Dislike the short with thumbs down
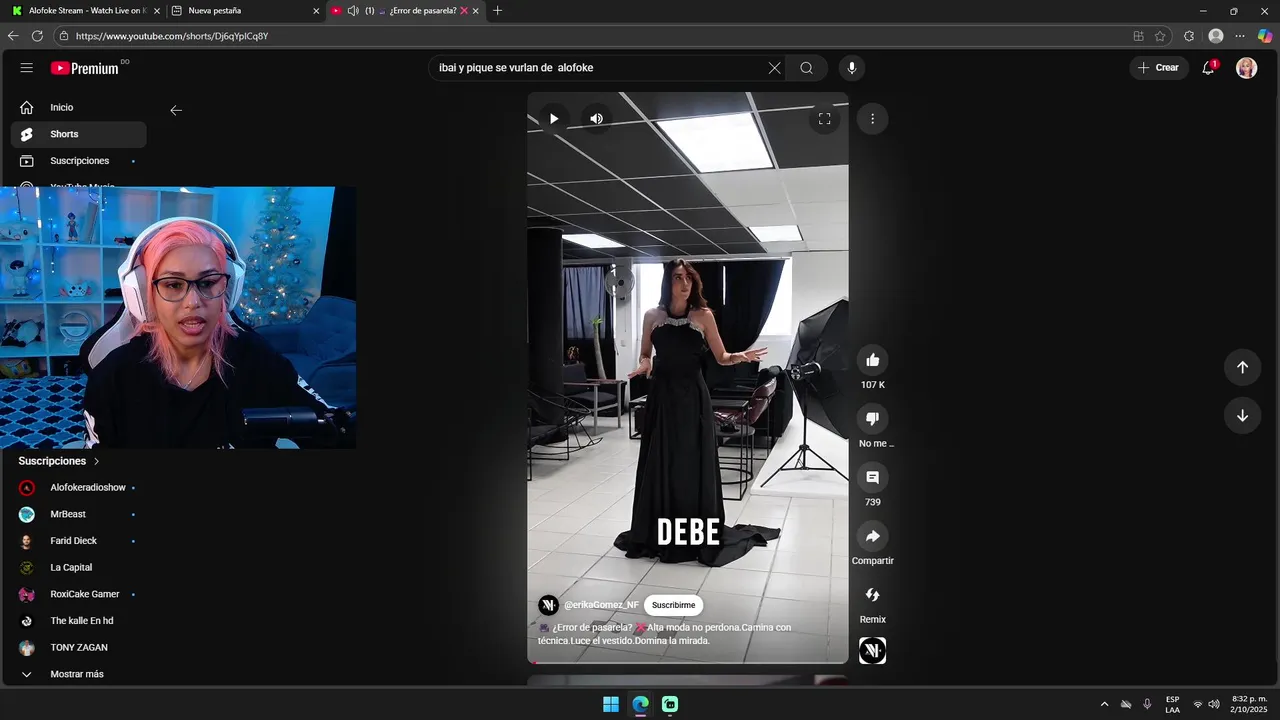This screenshot has width=1280, height=720. tap(873, 419)
